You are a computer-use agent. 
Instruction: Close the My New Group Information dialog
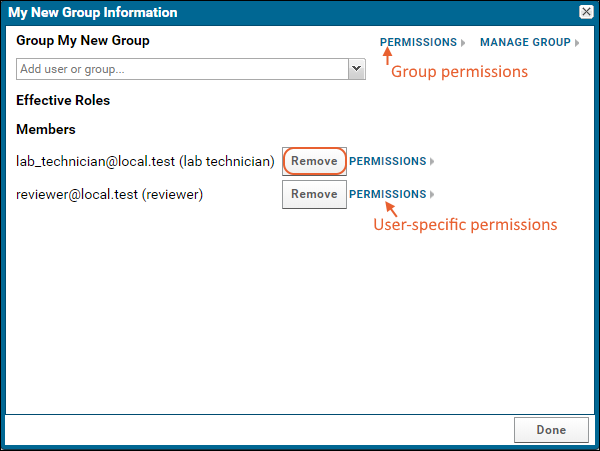tap(586, 12)
